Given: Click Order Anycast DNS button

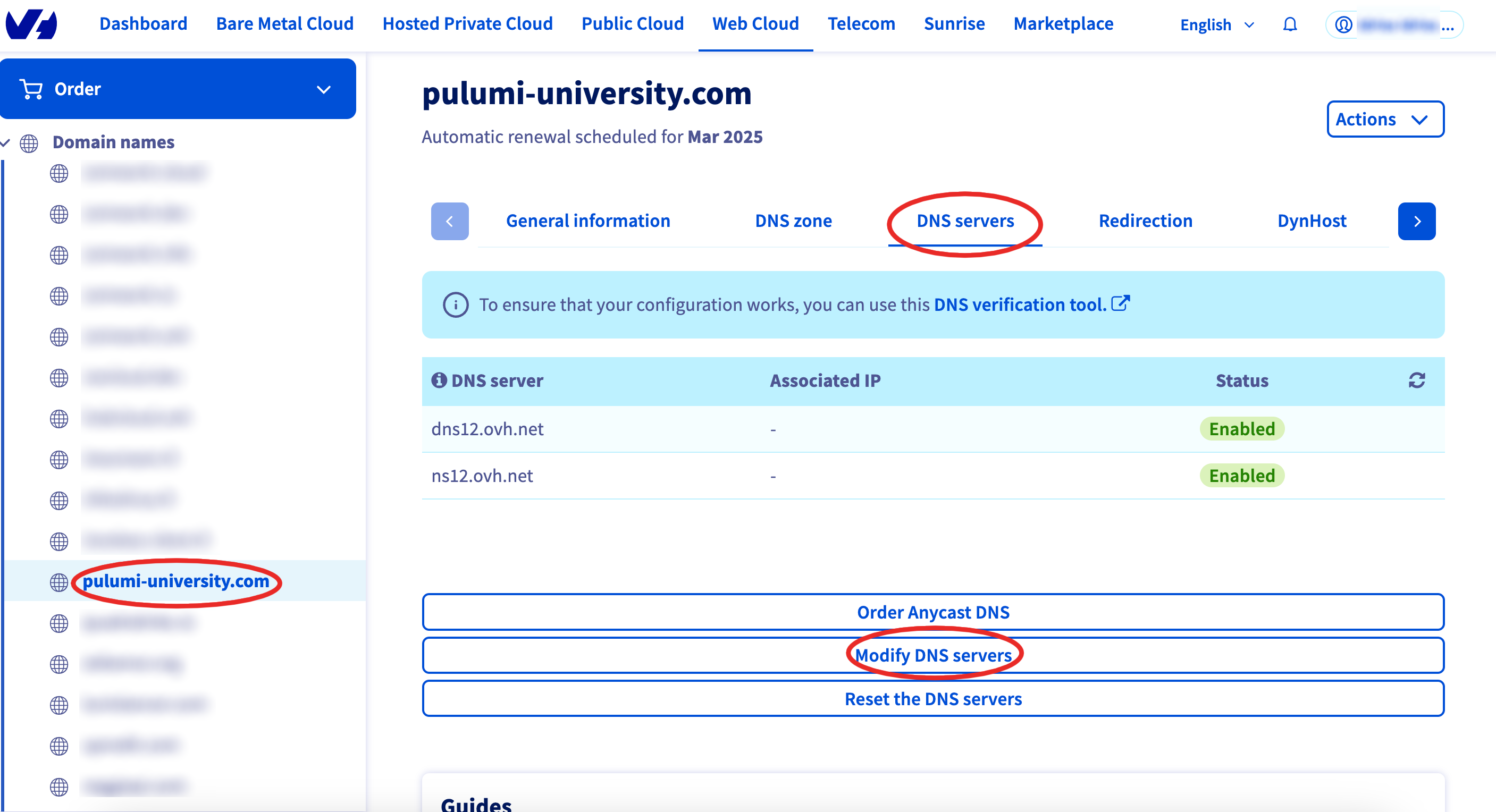Looking at the screenshot, I should 932,611.
